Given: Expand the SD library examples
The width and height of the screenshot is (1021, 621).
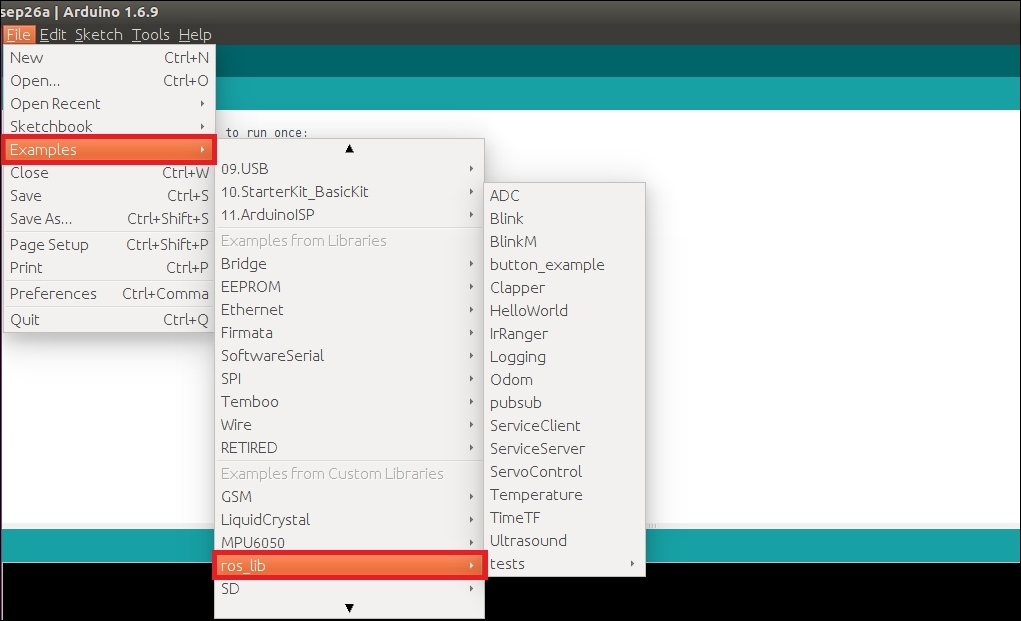Looking at the screenshot, I should (350, 588).
